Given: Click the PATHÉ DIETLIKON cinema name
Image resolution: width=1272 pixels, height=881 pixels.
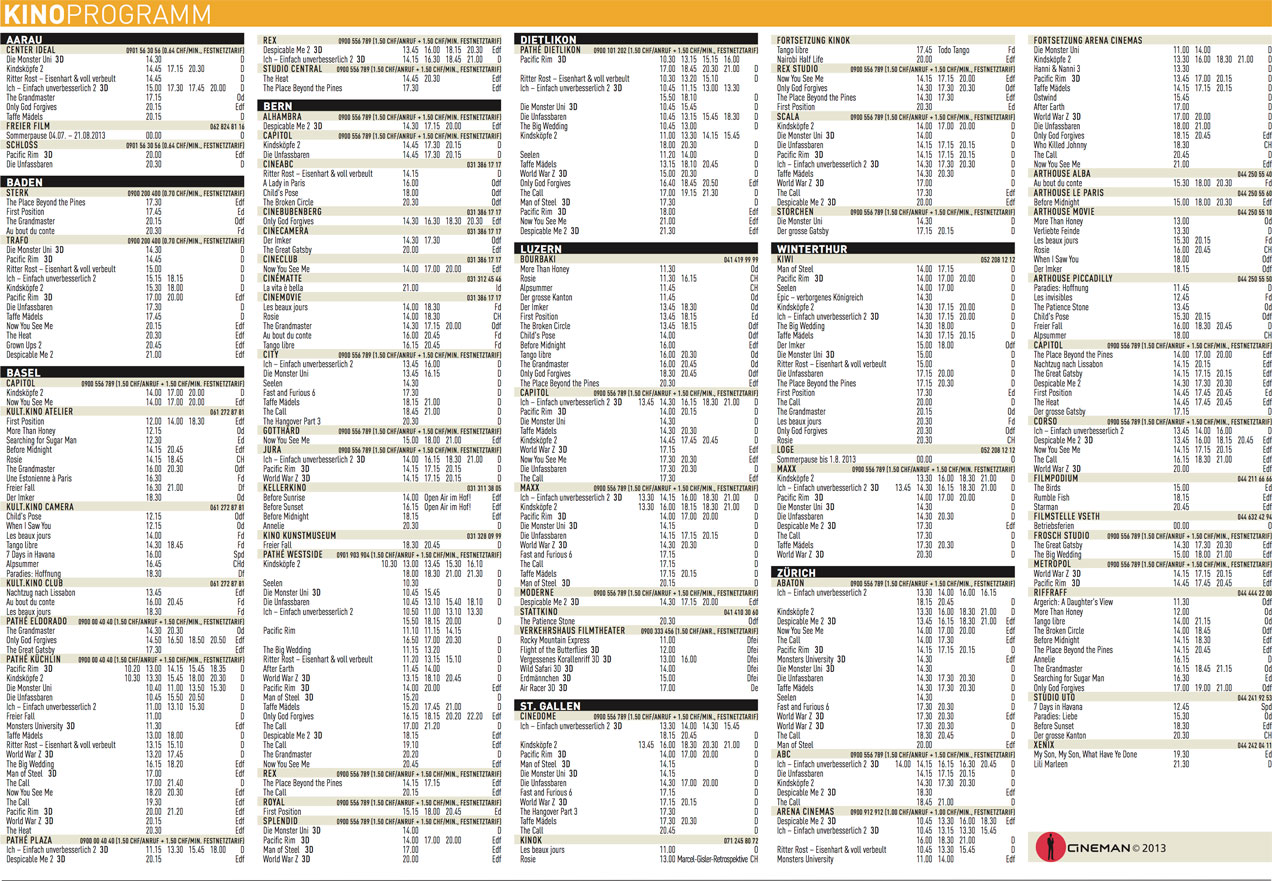Looking at the screenshot, I should coord(551,49).
